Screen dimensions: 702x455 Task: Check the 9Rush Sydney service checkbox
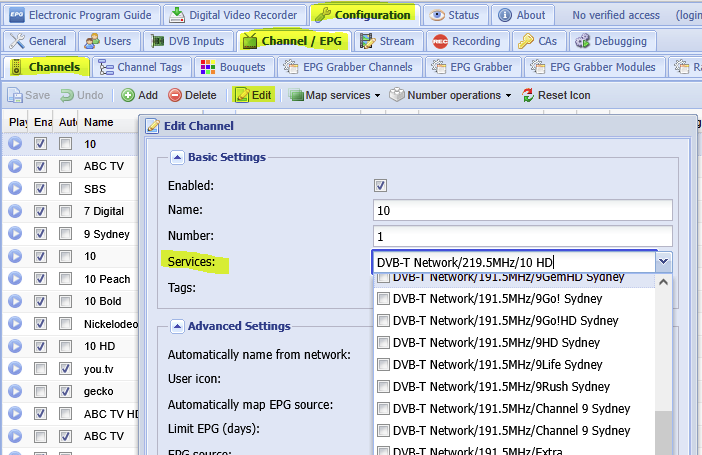[x=383, y=387]
